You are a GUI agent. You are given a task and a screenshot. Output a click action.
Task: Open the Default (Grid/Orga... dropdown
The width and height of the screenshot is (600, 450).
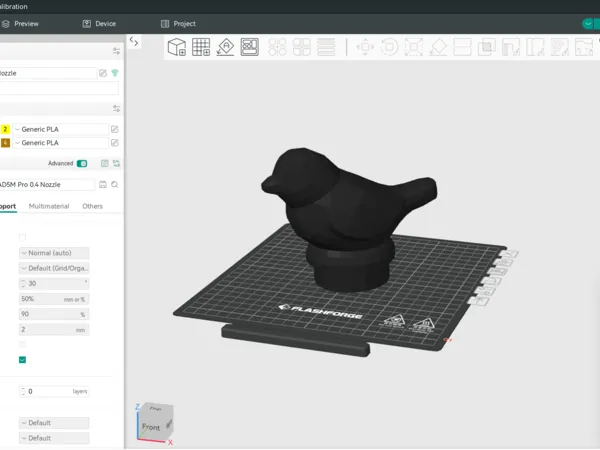click(x=54, y=268)
